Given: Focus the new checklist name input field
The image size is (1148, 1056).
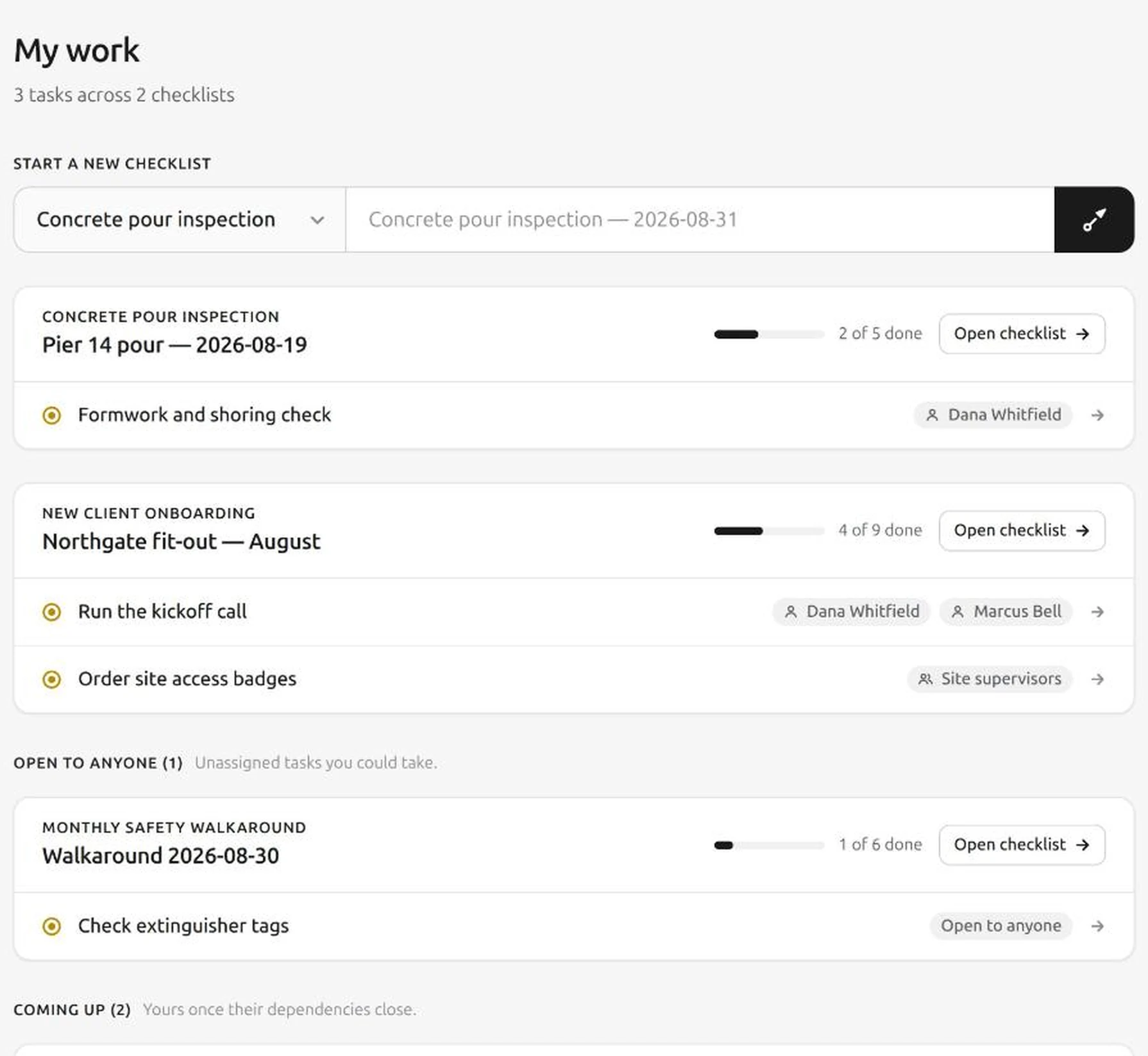Looking at the screenshot, I should tap(700, 219).
